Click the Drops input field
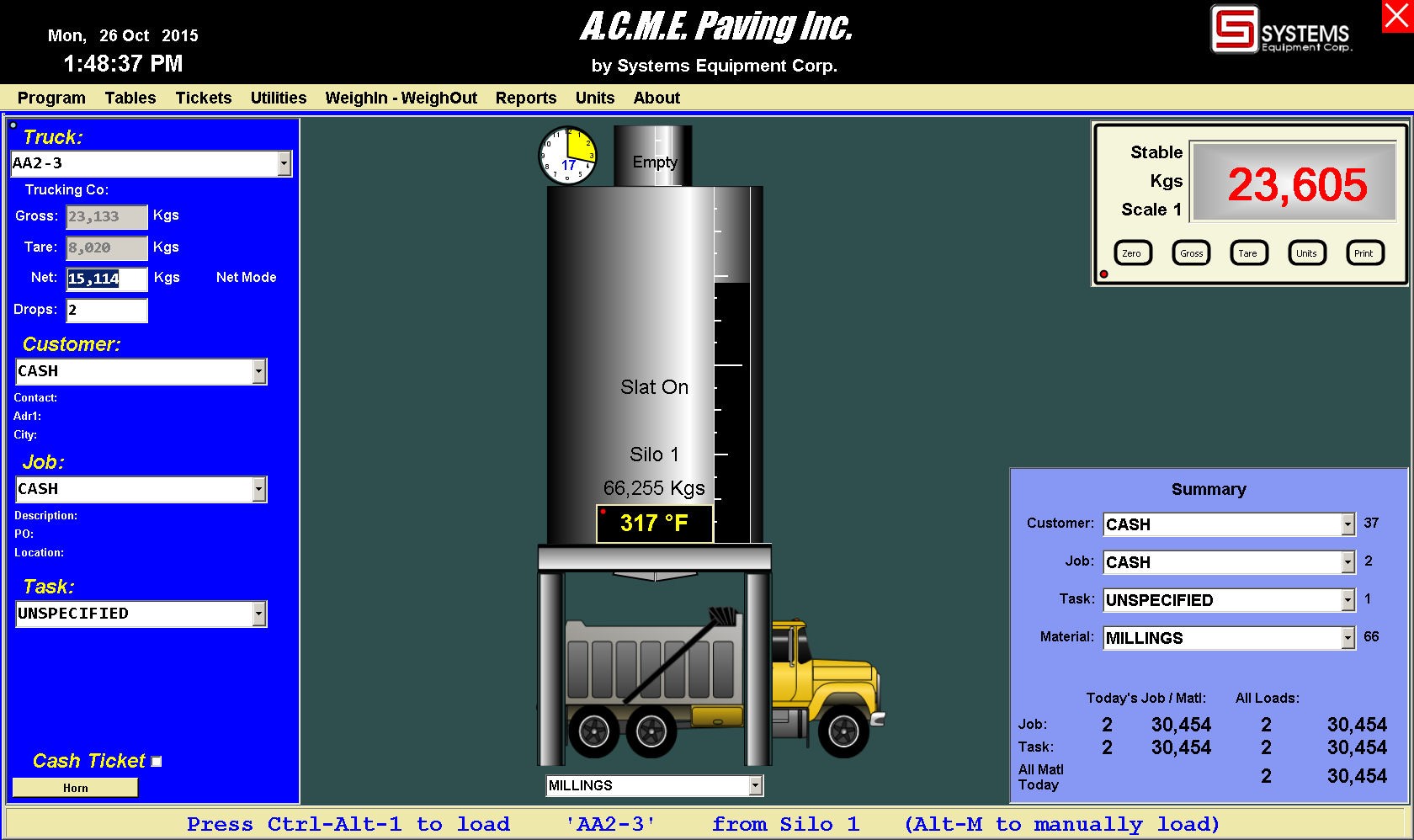This screenshot has width=1414, height=840. [107, 311]
